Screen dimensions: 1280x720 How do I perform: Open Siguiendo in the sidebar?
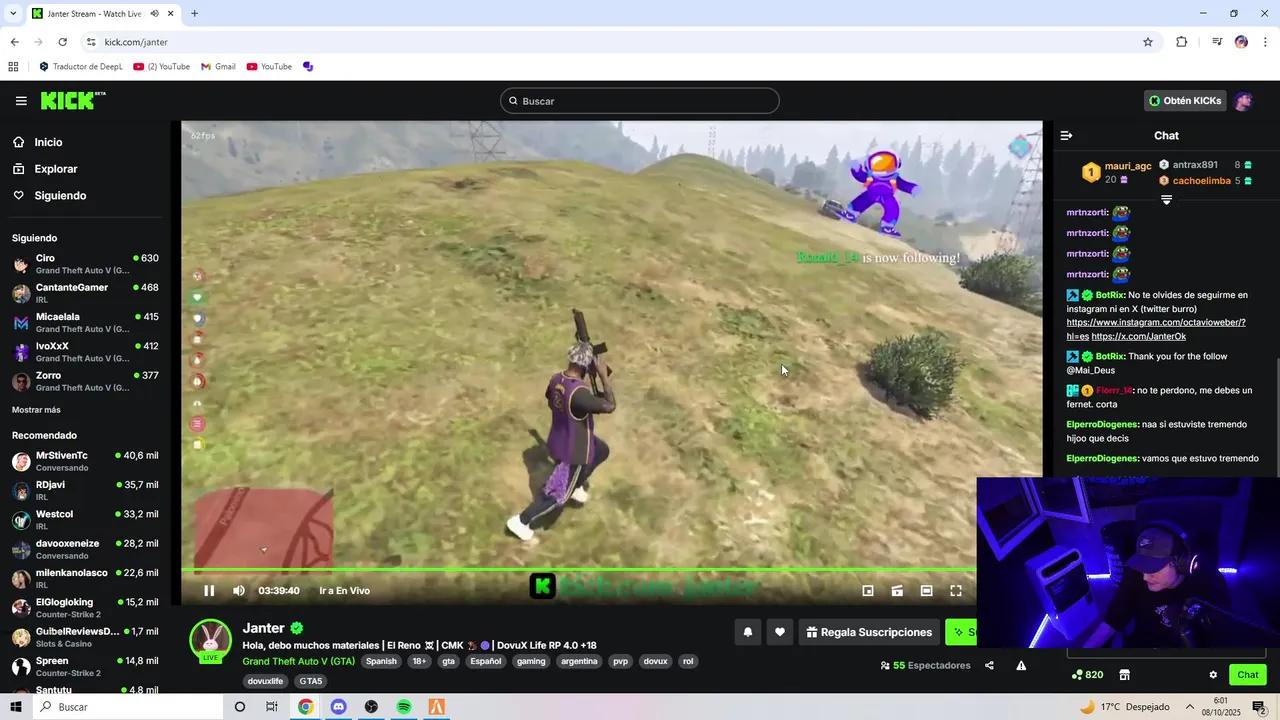pos(60,196)
